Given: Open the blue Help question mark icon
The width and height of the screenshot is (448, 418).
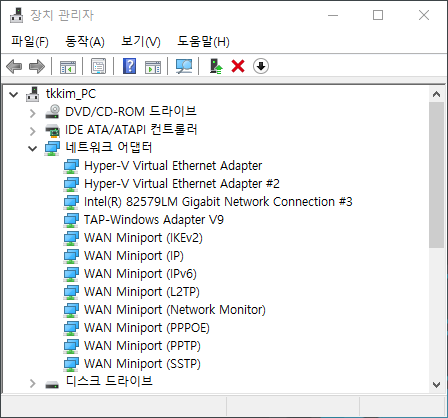Looking at the screenshot, I should tap(129, 66).
